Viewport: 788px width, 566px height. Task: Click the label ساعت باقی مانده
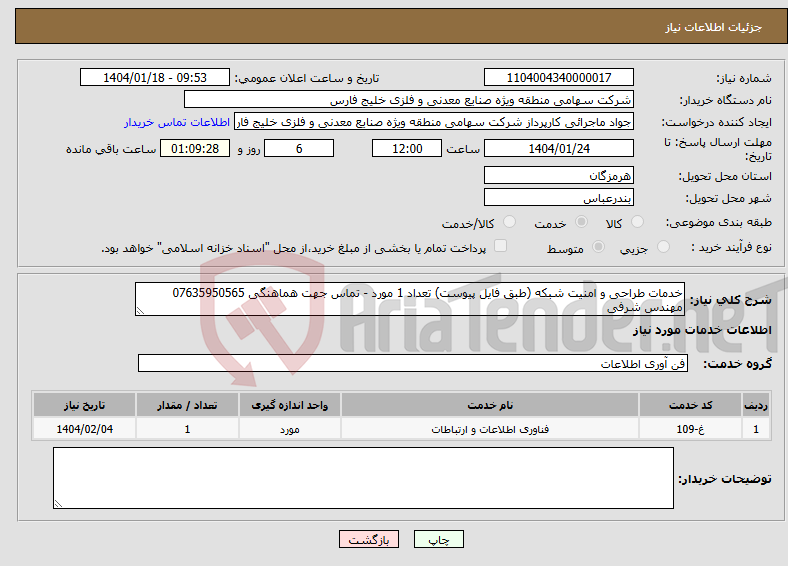(111, 149)
